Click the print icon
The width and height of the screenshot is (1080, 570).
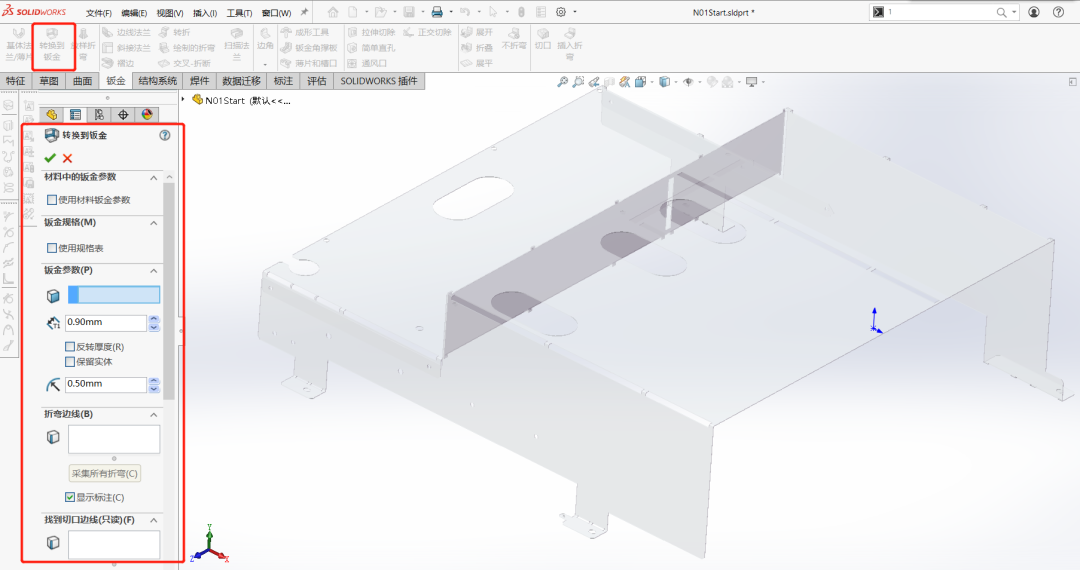(437, 12)
